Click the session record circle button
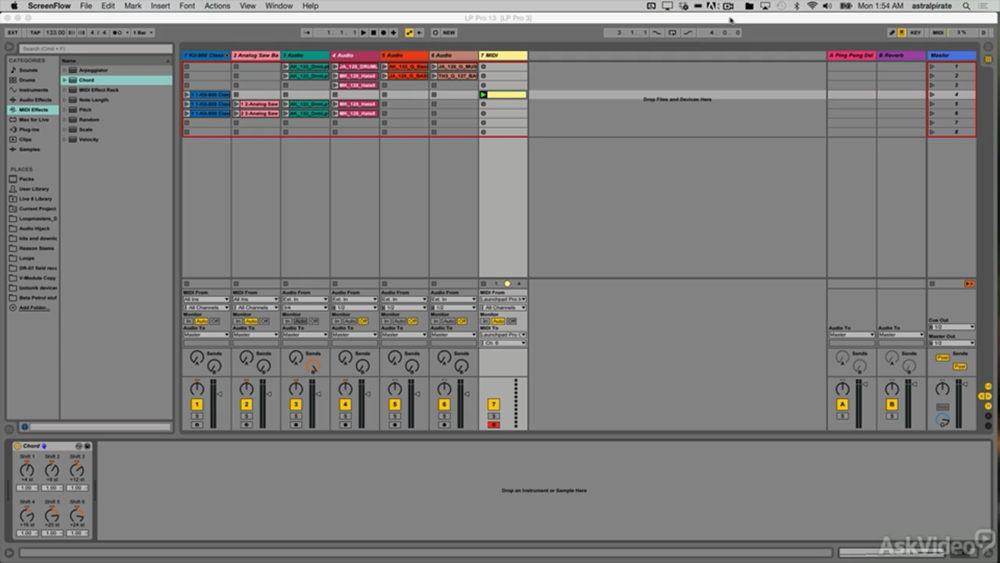Image resolution: width=1000 pixels, height=563 pixels. pyautogui.click(x=436, y=33)
